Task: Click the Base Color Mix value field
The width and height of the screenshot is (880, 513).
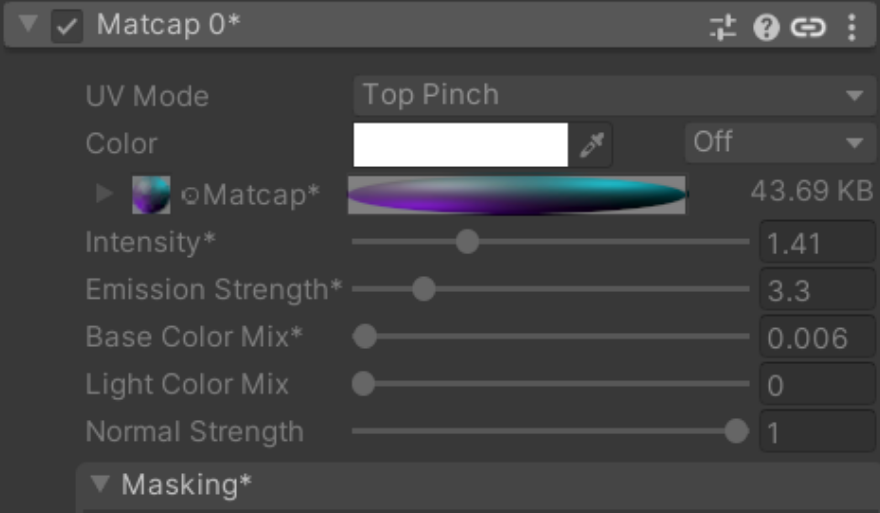Action: pos(817,337)
